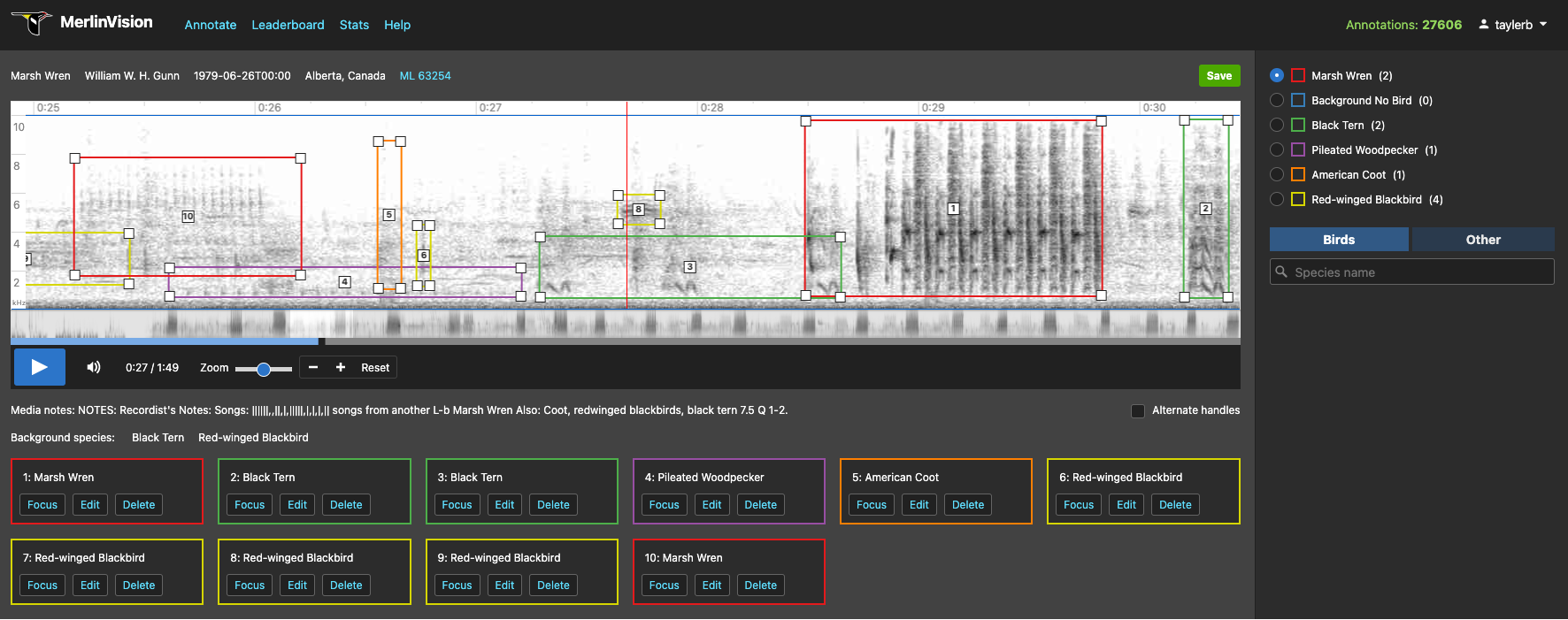Save the annotations
This screenshot has height=620, width=1568.
(1219, 75)
